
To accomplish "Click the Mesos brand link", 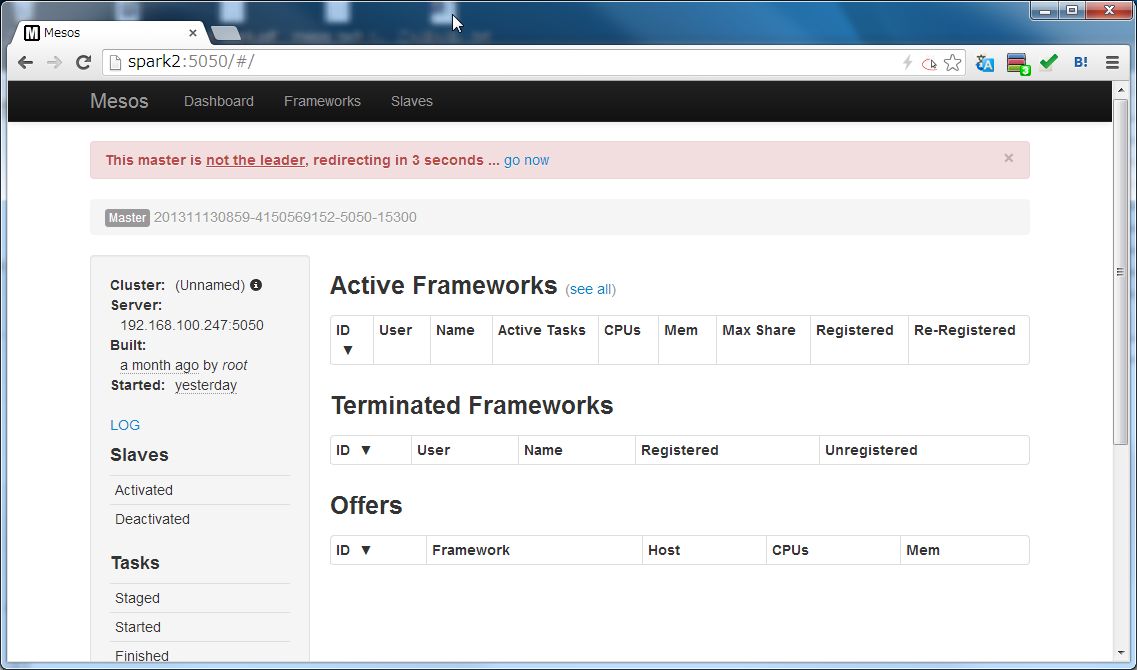I will 119,101.
